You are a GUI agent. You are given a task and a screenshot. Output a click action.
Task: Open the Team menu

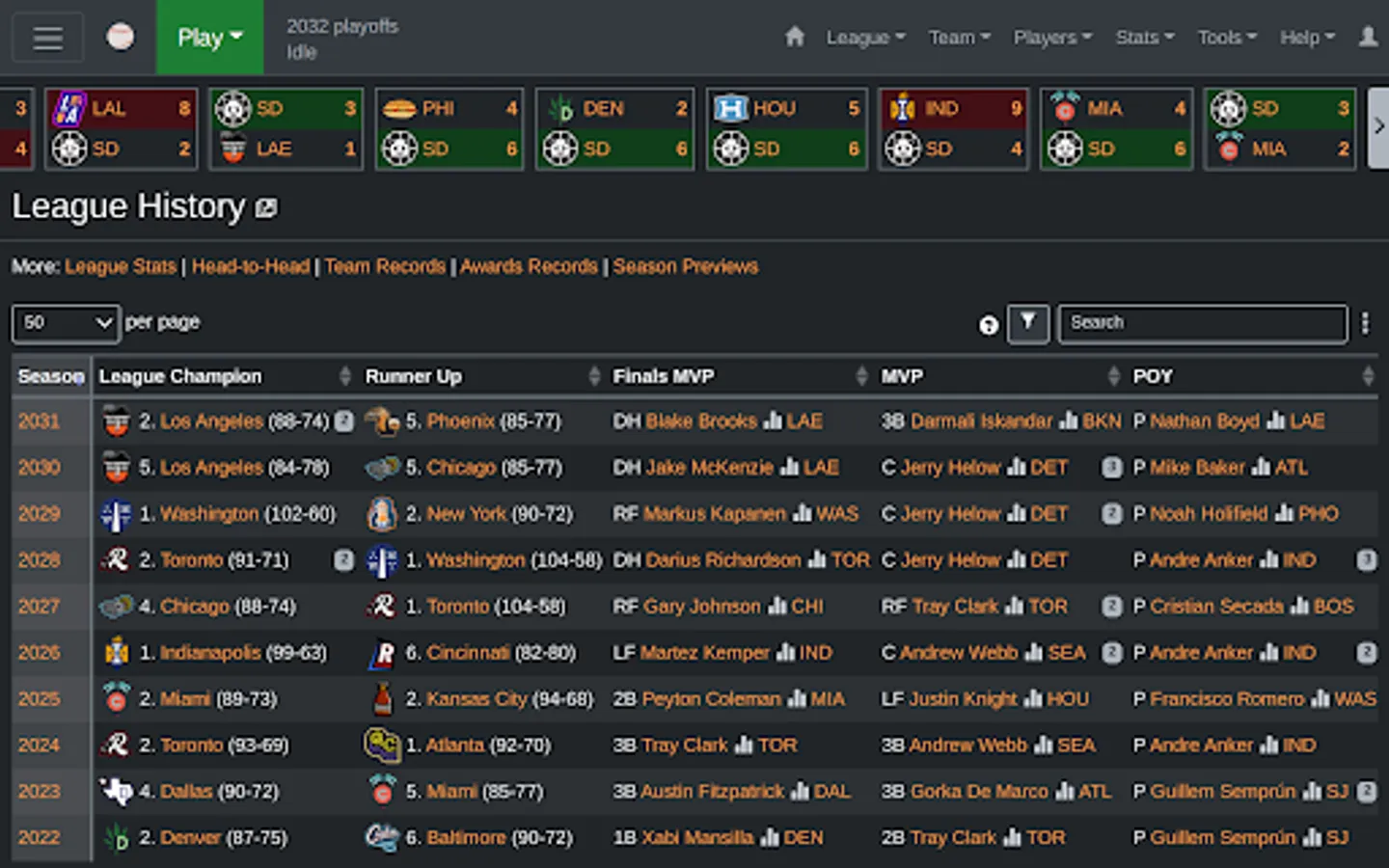point(959,38)
